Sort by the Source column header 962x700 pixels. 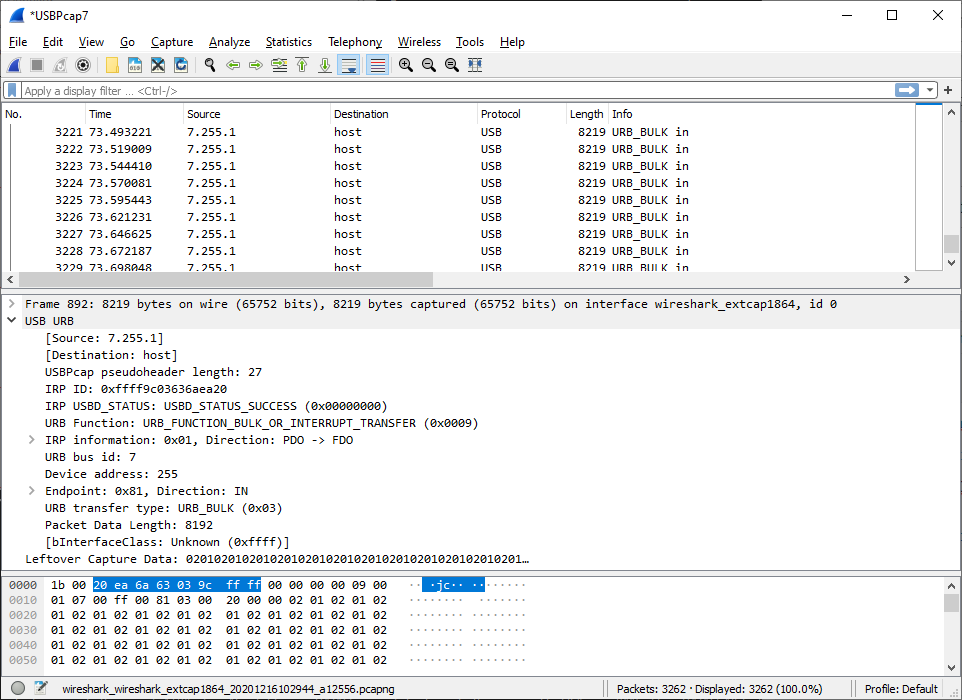click(x=257, y=113)
